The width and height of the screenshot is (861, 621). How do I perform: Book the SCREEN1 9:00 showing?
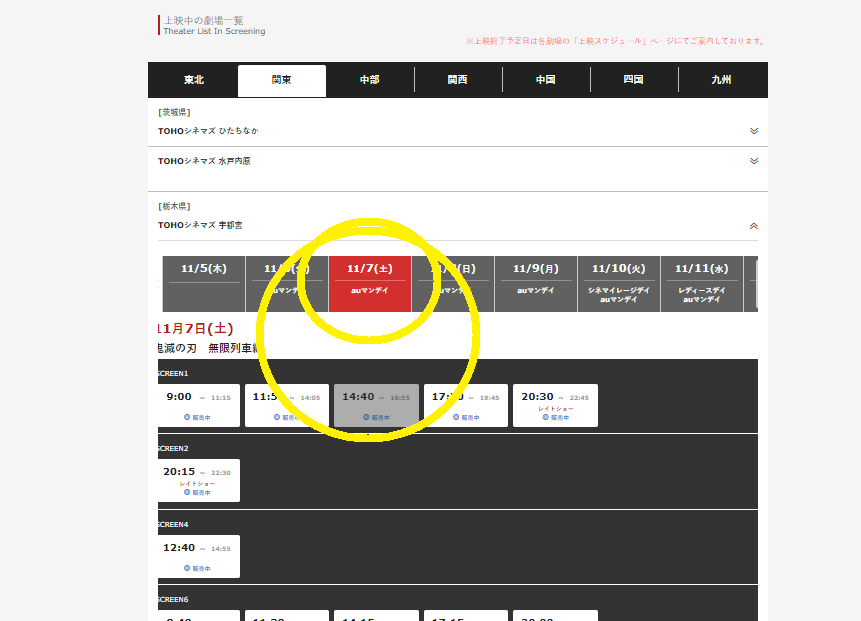[199, 405]
